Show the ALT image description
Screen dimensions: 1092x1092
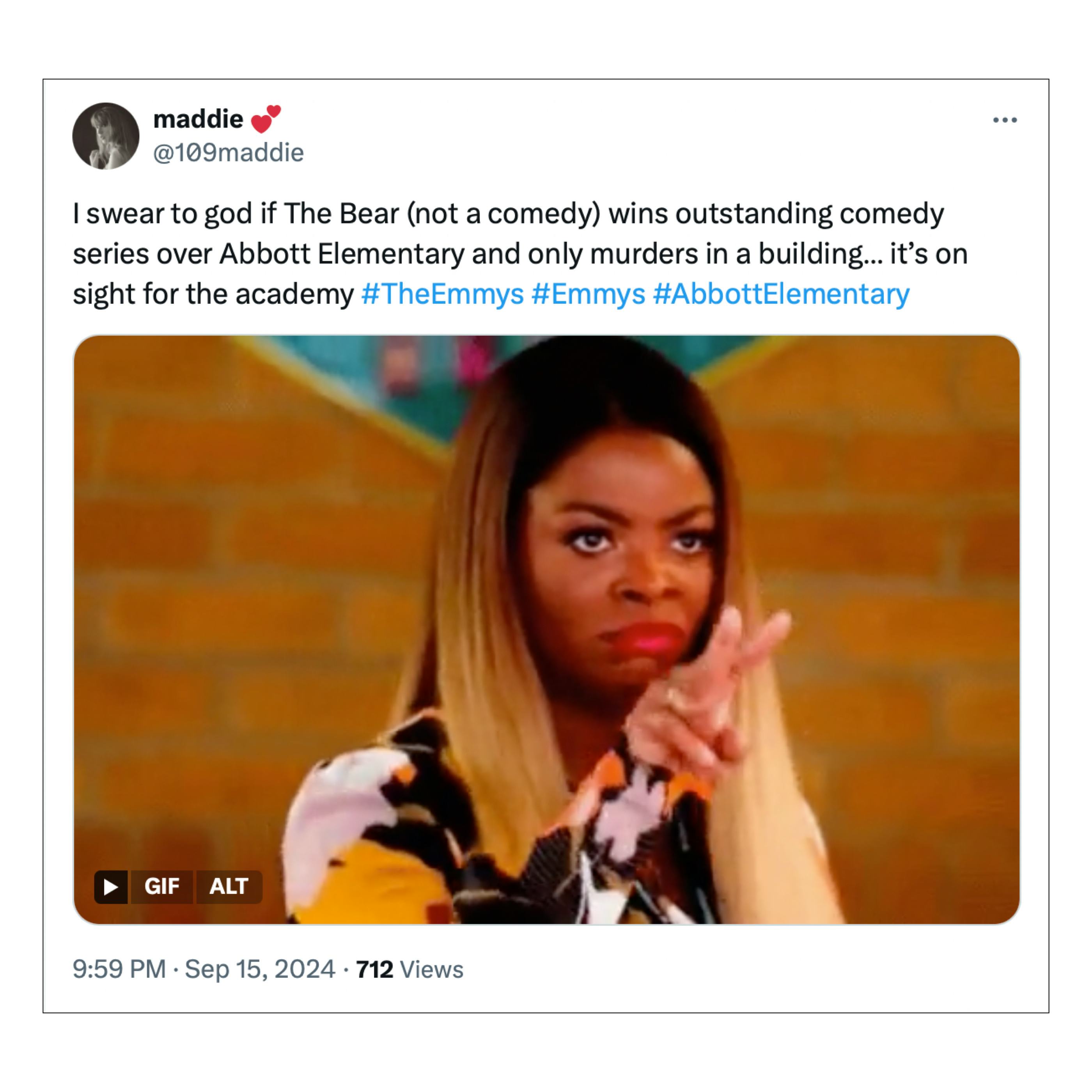click(229, 887)
